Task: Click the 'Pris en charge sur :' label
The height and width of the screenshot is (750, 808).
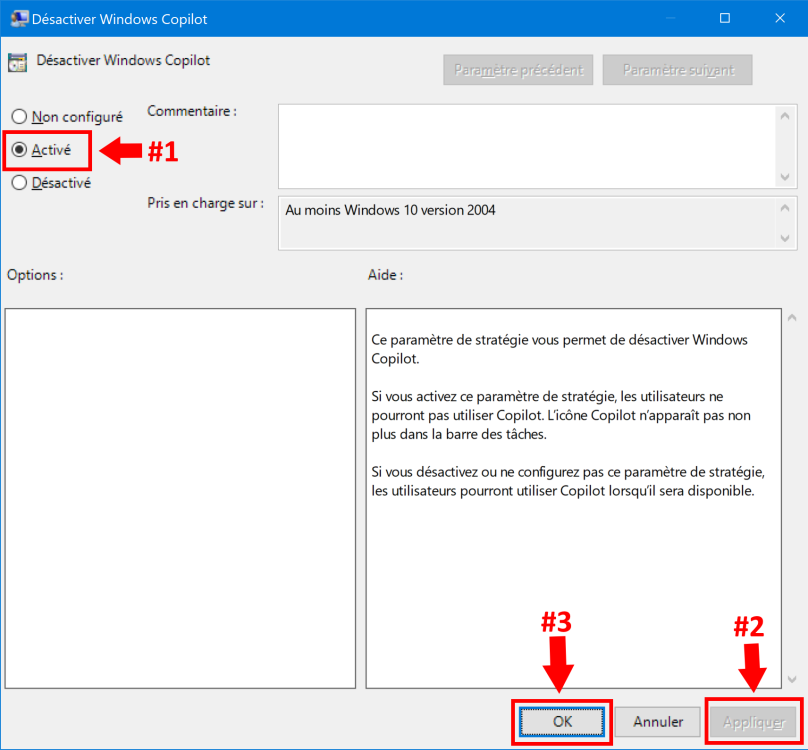Action: [x=206, y=203]
